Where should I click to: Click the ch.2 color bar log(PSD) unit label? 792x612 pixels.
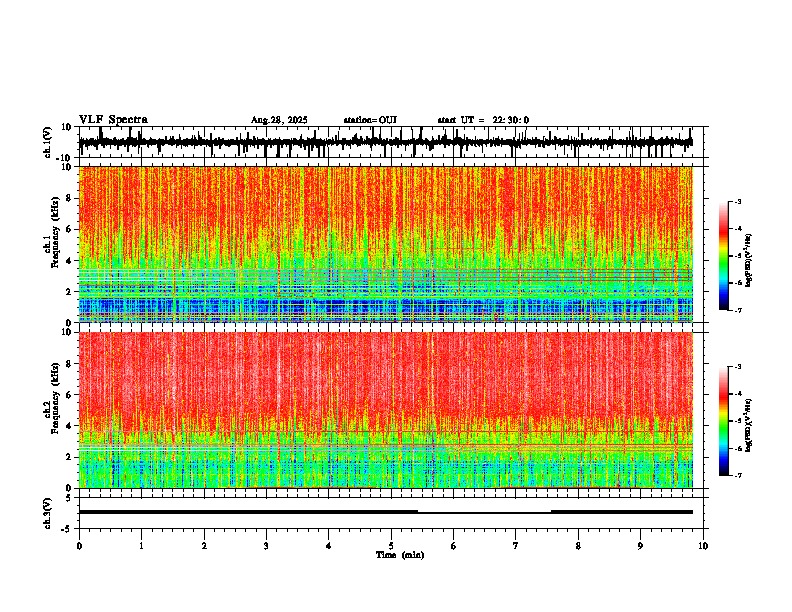[x=749, y=425]
